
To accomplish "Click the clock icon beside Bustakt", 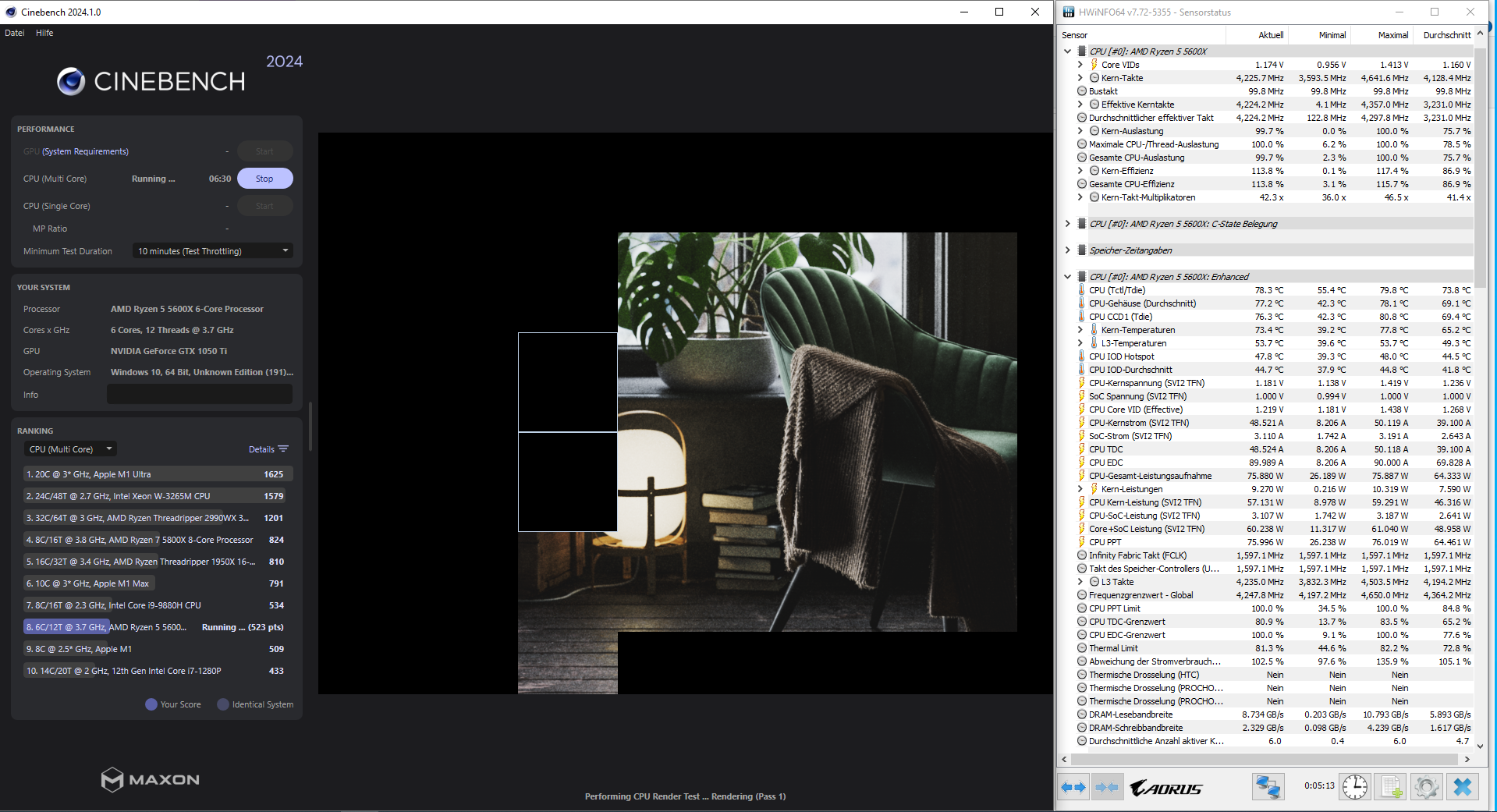I will click(1082, 91).
